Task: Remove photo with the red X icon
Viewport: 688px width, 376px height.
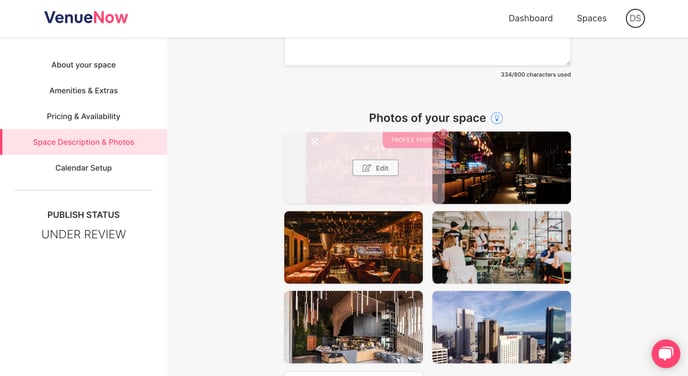Action: pos(444,133)
